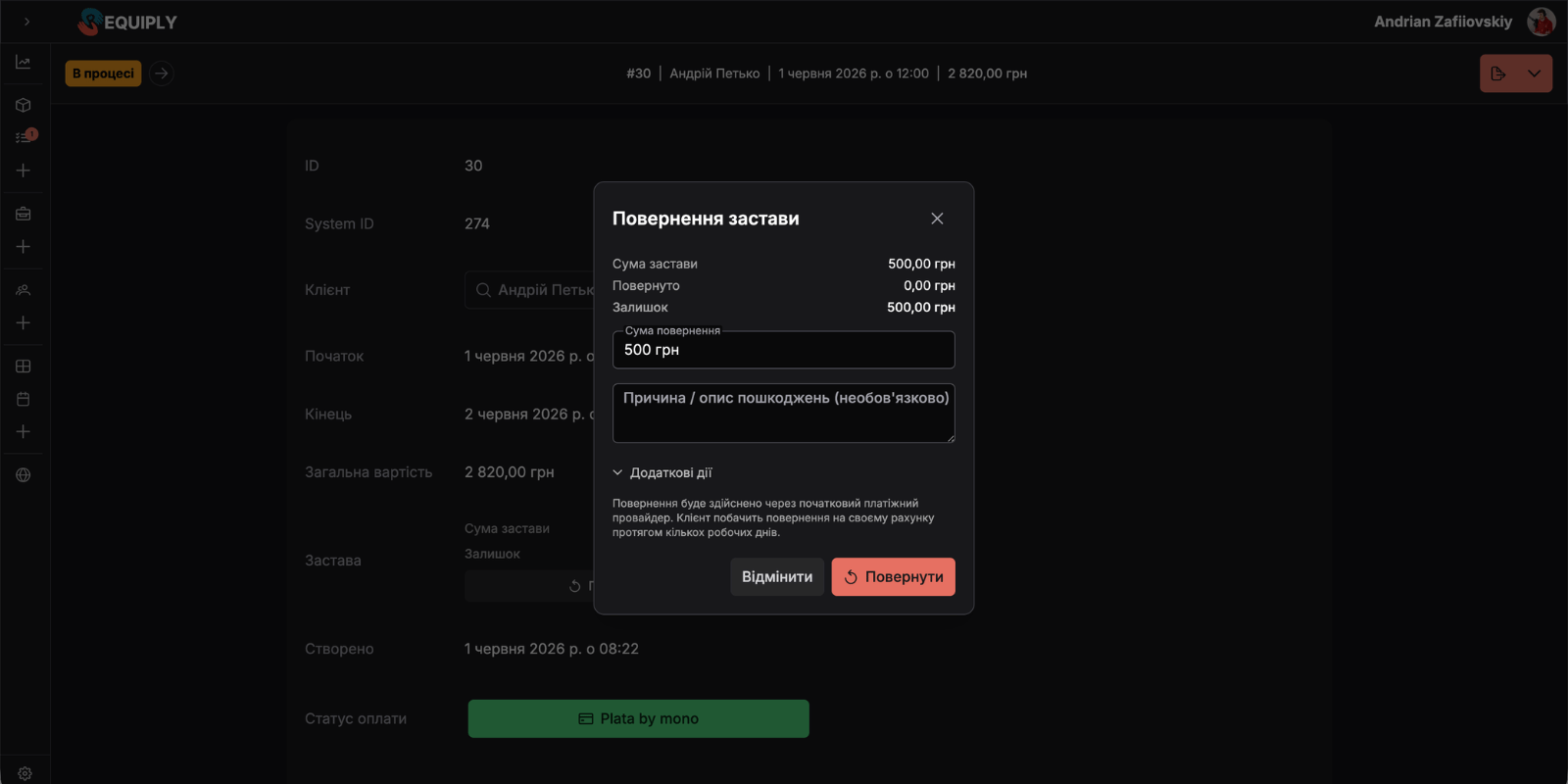Viewport: 1568px width, 784px height.
Task: Click the EQUIPLY logo
Action: [x=127, y=22]
